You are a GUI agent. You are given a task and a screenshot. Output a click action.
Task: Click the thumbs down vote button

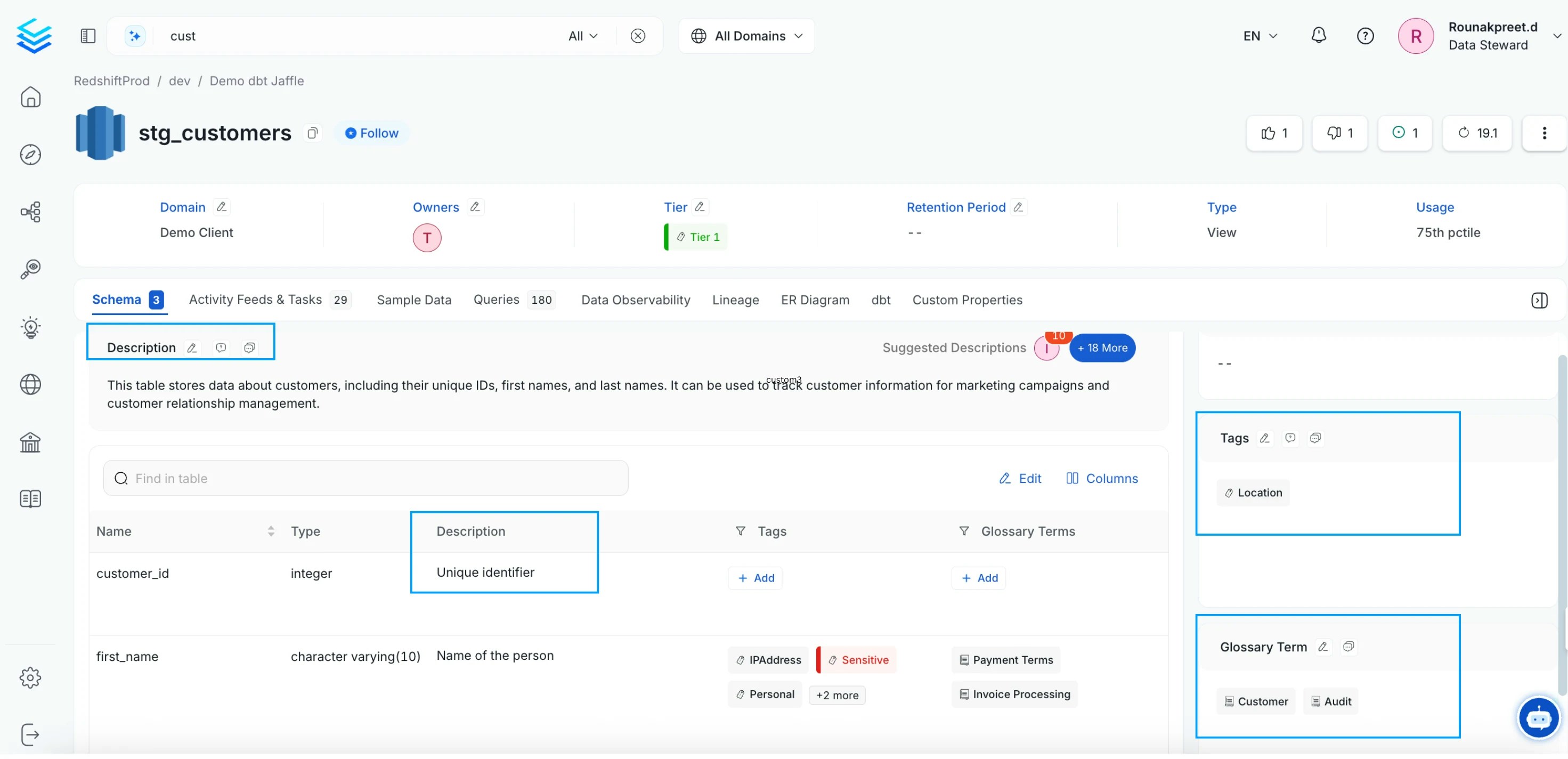tap(1340, 133)
